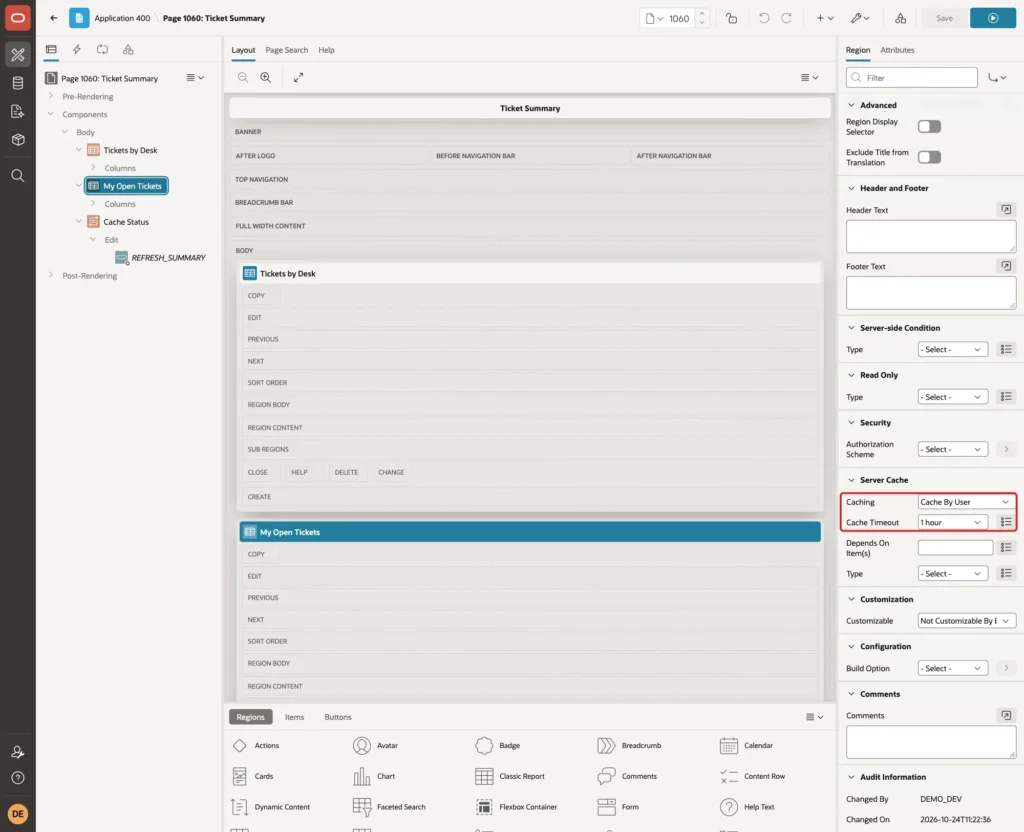
Task: Open Header Text code editor icon
Action: pos(1006,210)
